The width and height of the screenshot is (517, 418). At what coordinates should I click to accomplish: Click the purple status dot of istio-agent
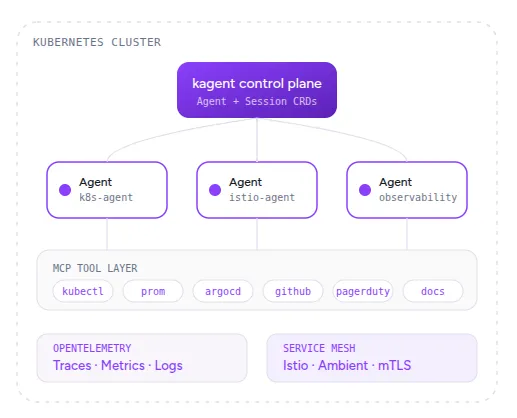pyautogui.click(x=215, y=190)
